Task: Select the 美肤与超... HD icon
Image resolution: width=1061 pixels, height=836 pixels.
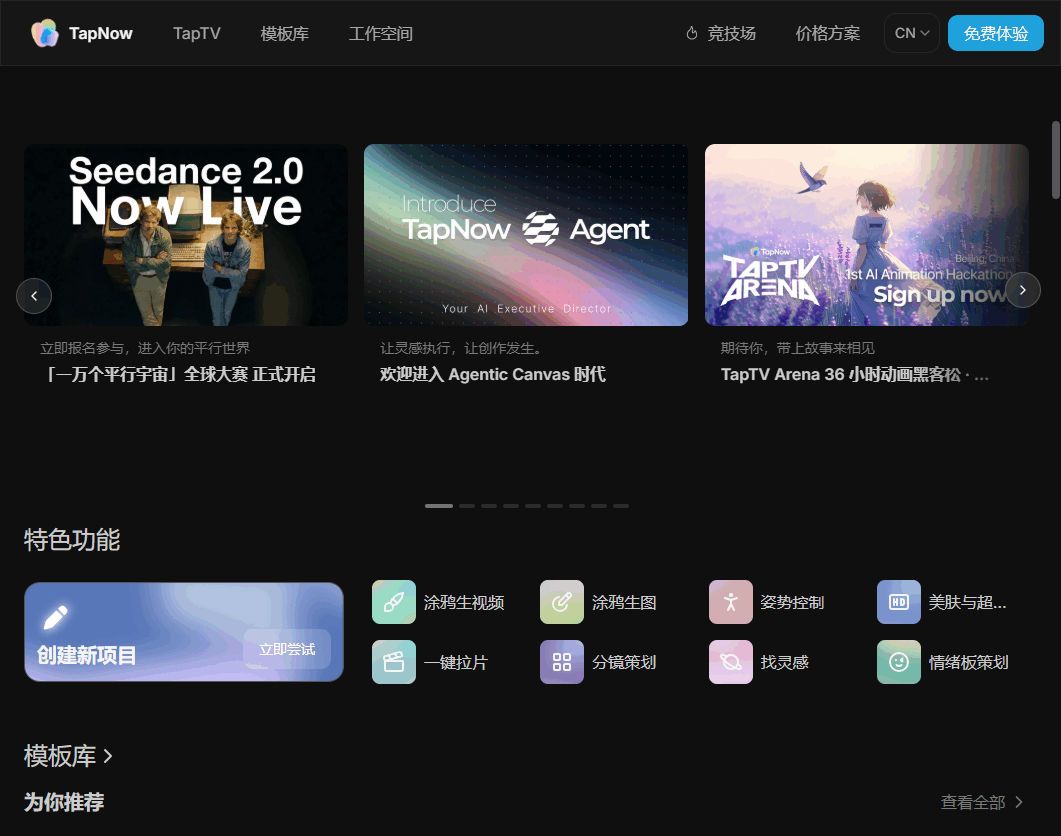Action: pos(899,602)
